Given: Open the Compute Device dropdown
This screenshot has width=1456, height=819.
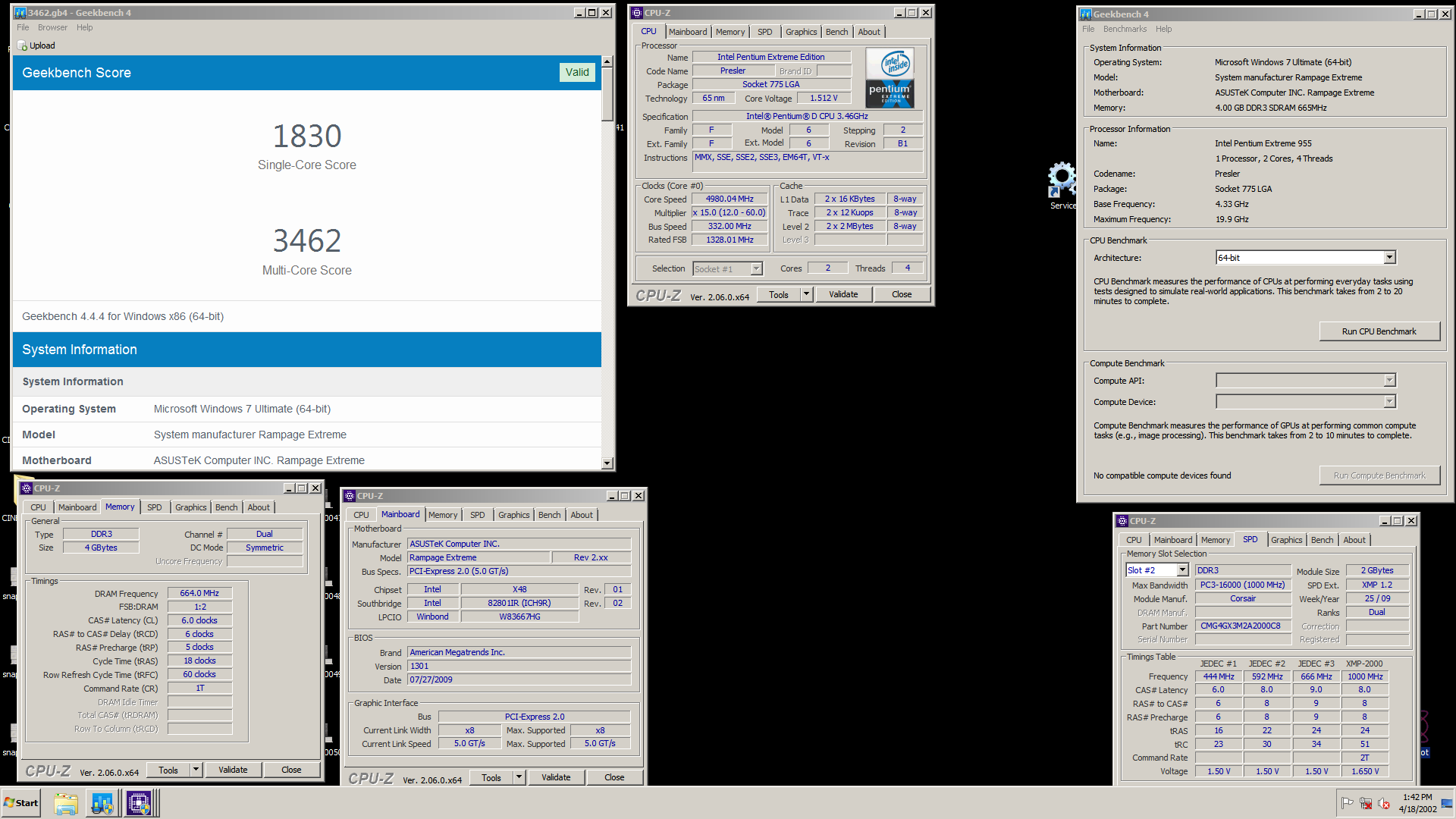Looking at the screenshot, I should 1389,402.
